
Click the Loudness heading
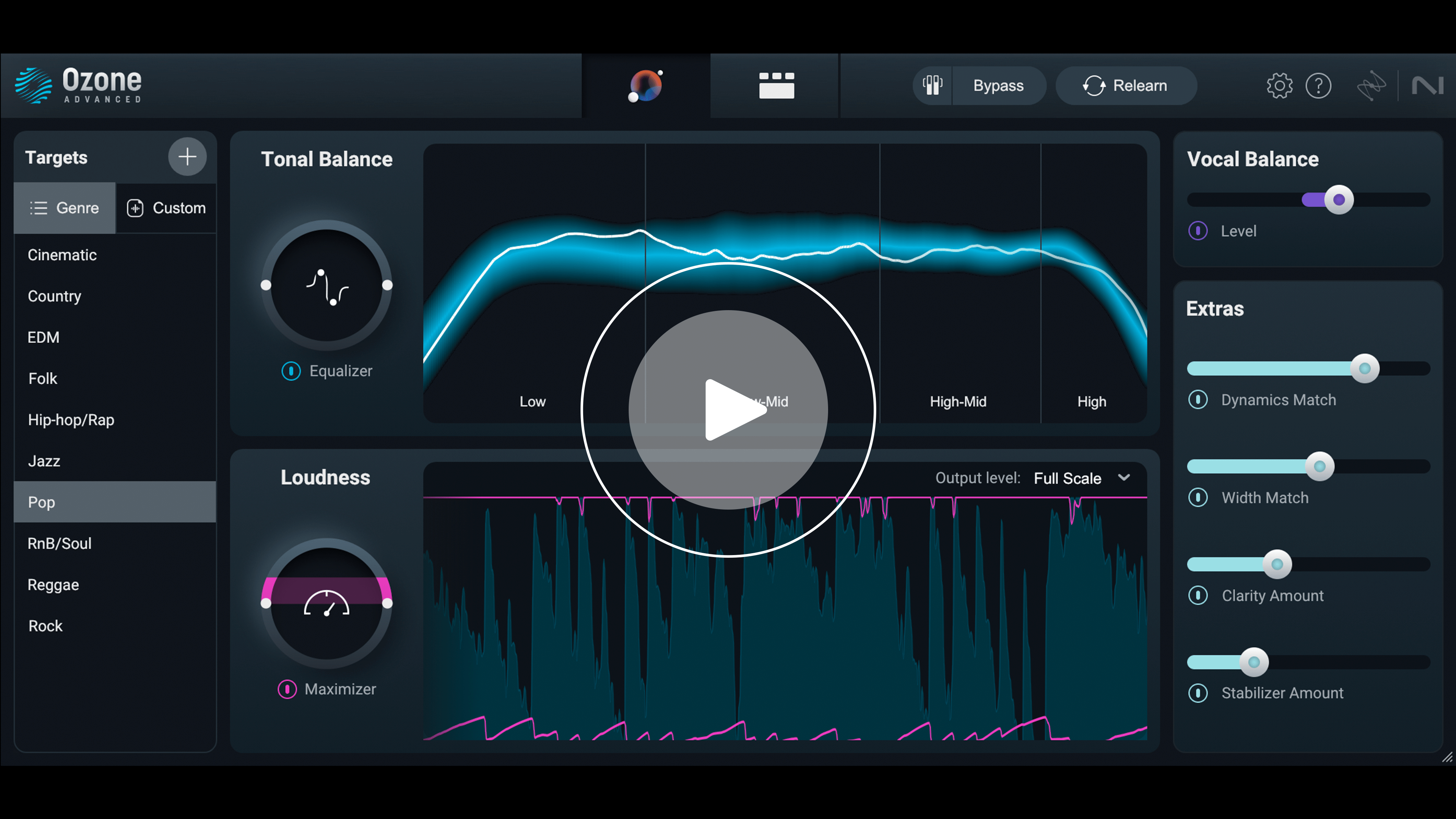[326, 478]
